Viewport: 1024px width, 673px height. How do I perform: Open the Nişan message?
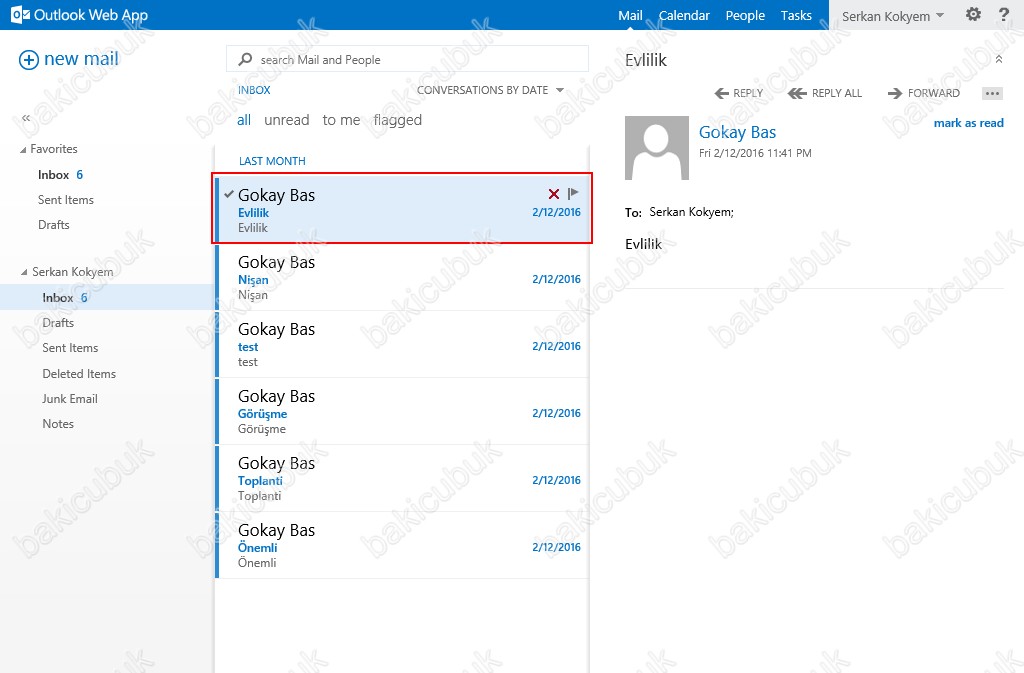coord(402,277)
